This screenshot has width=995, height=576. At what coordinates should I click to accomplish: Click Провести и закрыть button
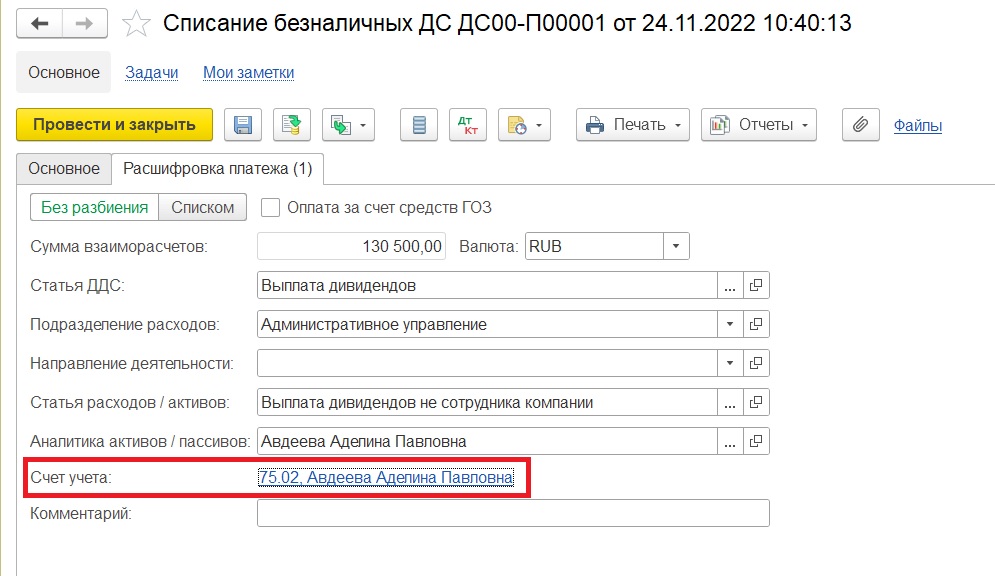coord(114,124)
